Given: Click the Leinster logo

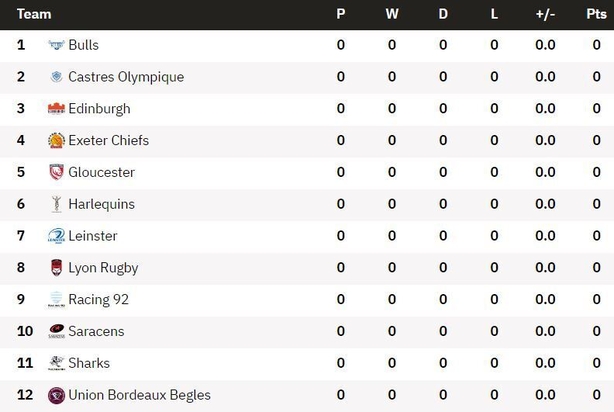Looking at the screenshot, I should 56,236.
